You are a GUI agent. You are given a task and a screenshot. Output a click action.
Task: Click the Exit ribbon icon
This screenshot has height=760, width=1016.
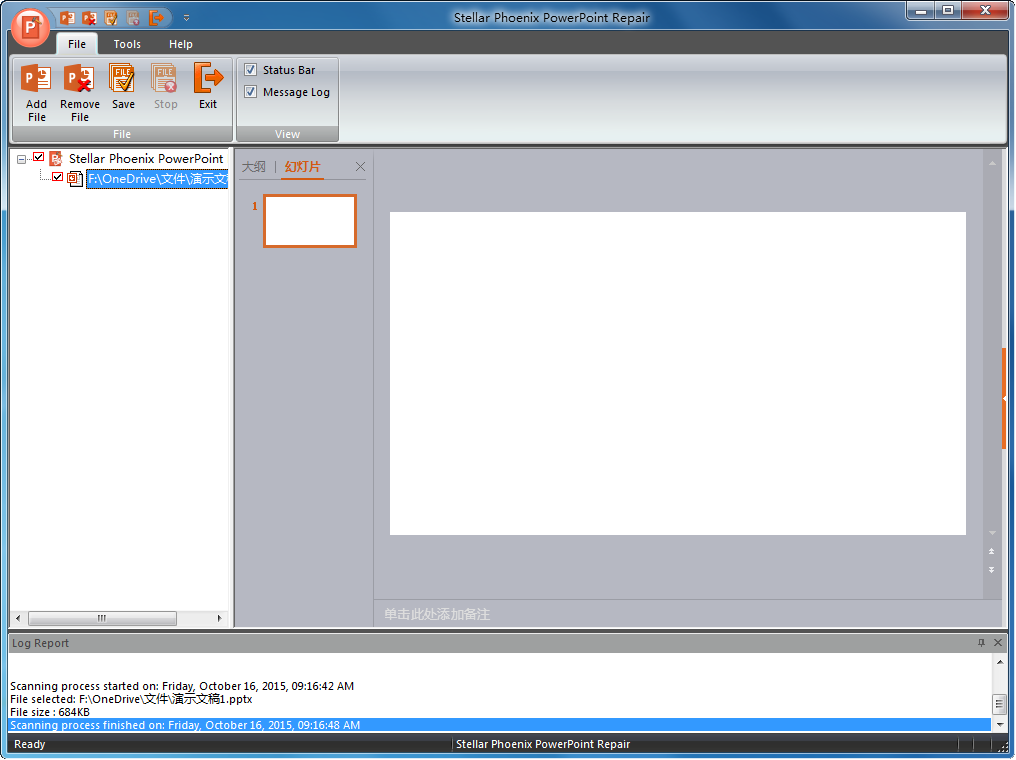pyautogui.click(x=208, y=88)
